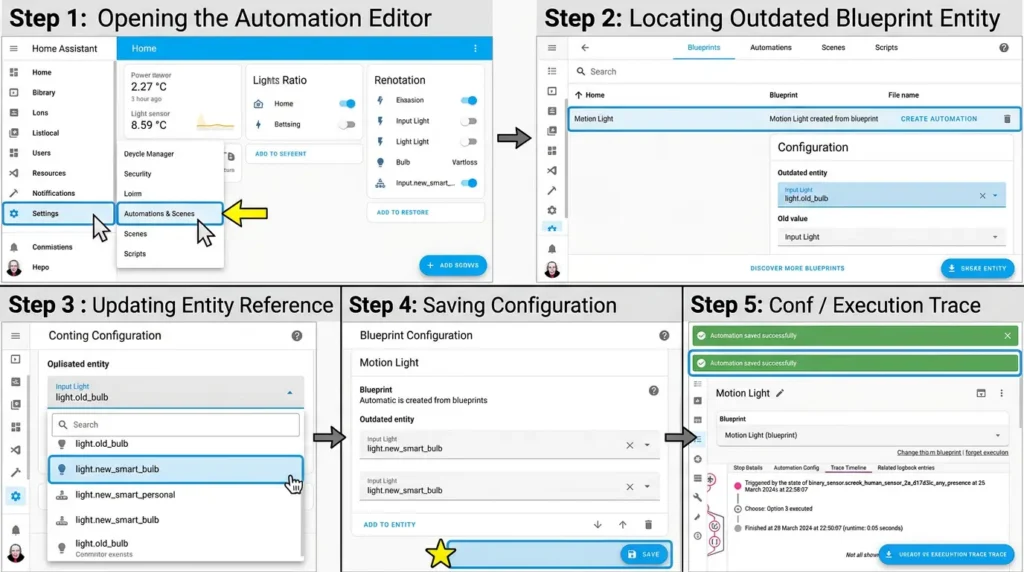The image size is (1024, 572).
Task: Open Scripts entry in Step 1 submenu
Action: click(x=135, y=253)
